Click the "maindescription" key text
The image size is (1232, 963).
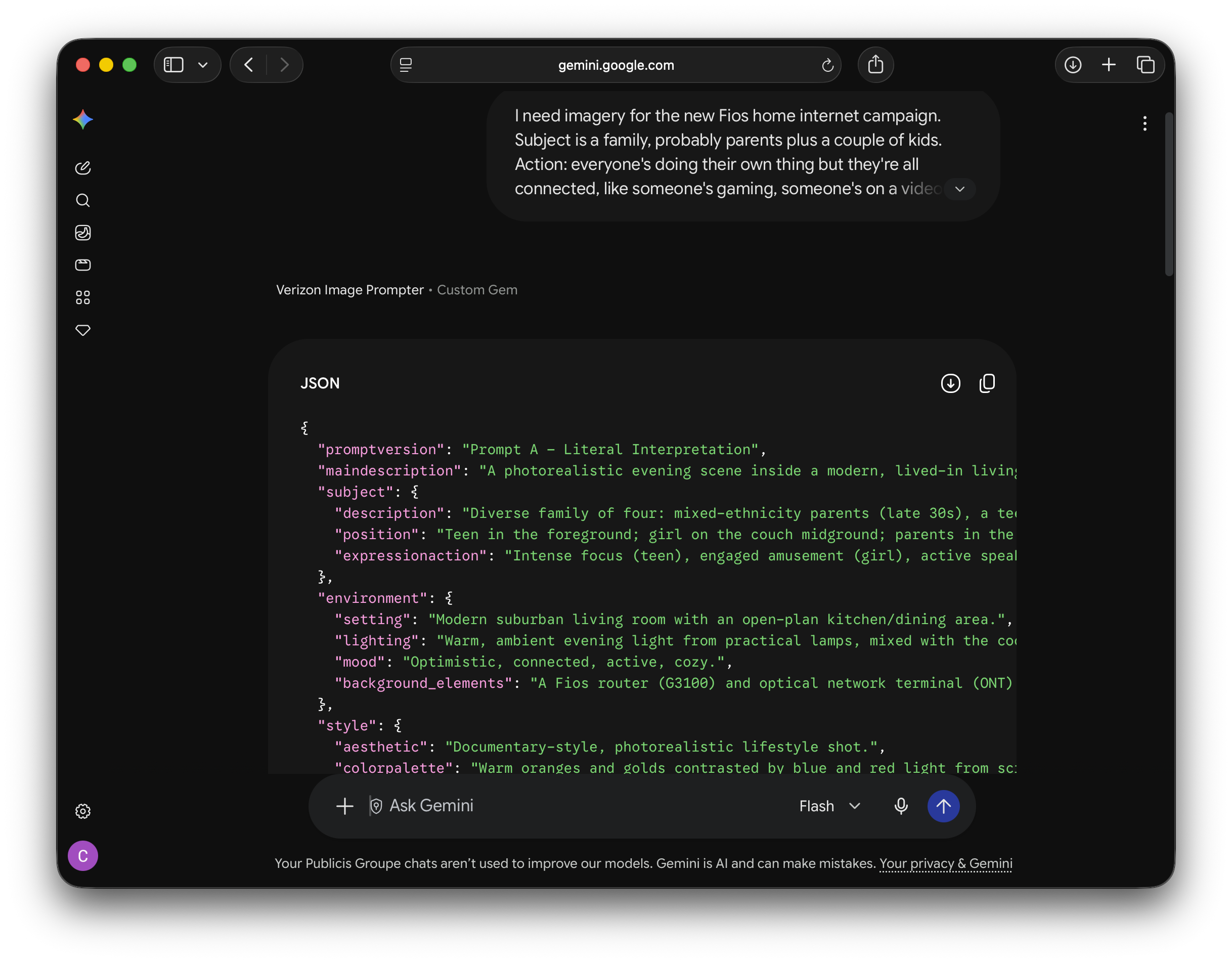coord(389,470)
